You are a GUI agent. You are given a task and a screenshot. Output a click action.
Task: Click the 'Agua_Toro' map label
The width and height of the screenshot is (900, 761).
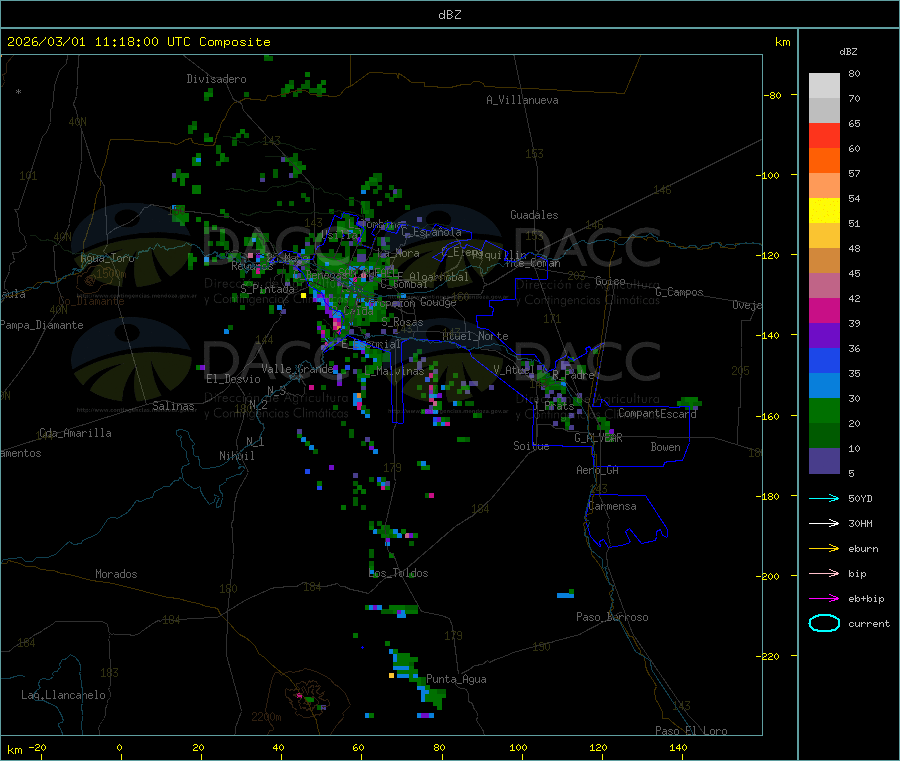(x=107, y=258)
